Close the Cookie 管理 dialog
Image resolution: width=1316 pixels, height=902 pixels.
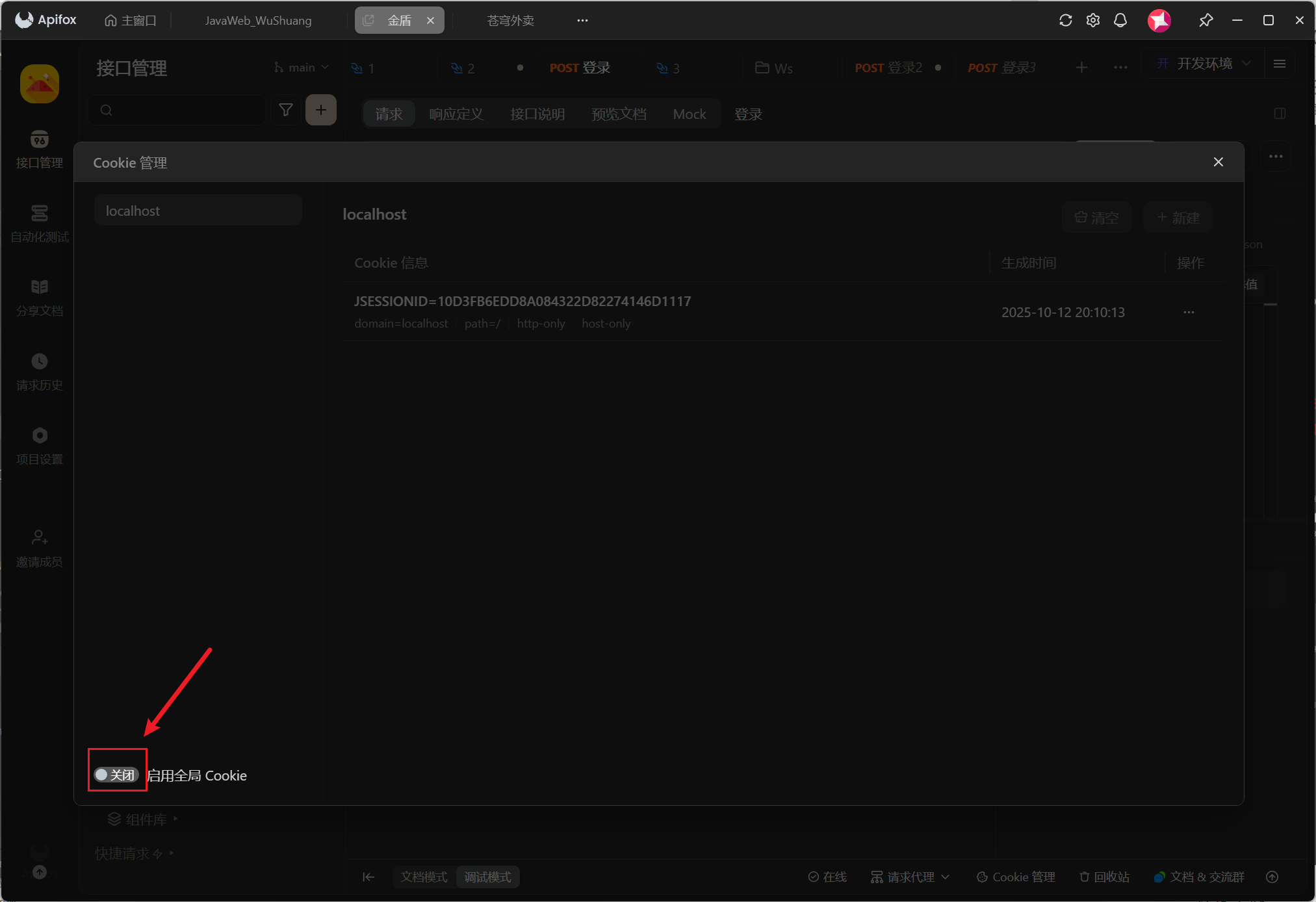(1219, 162)
